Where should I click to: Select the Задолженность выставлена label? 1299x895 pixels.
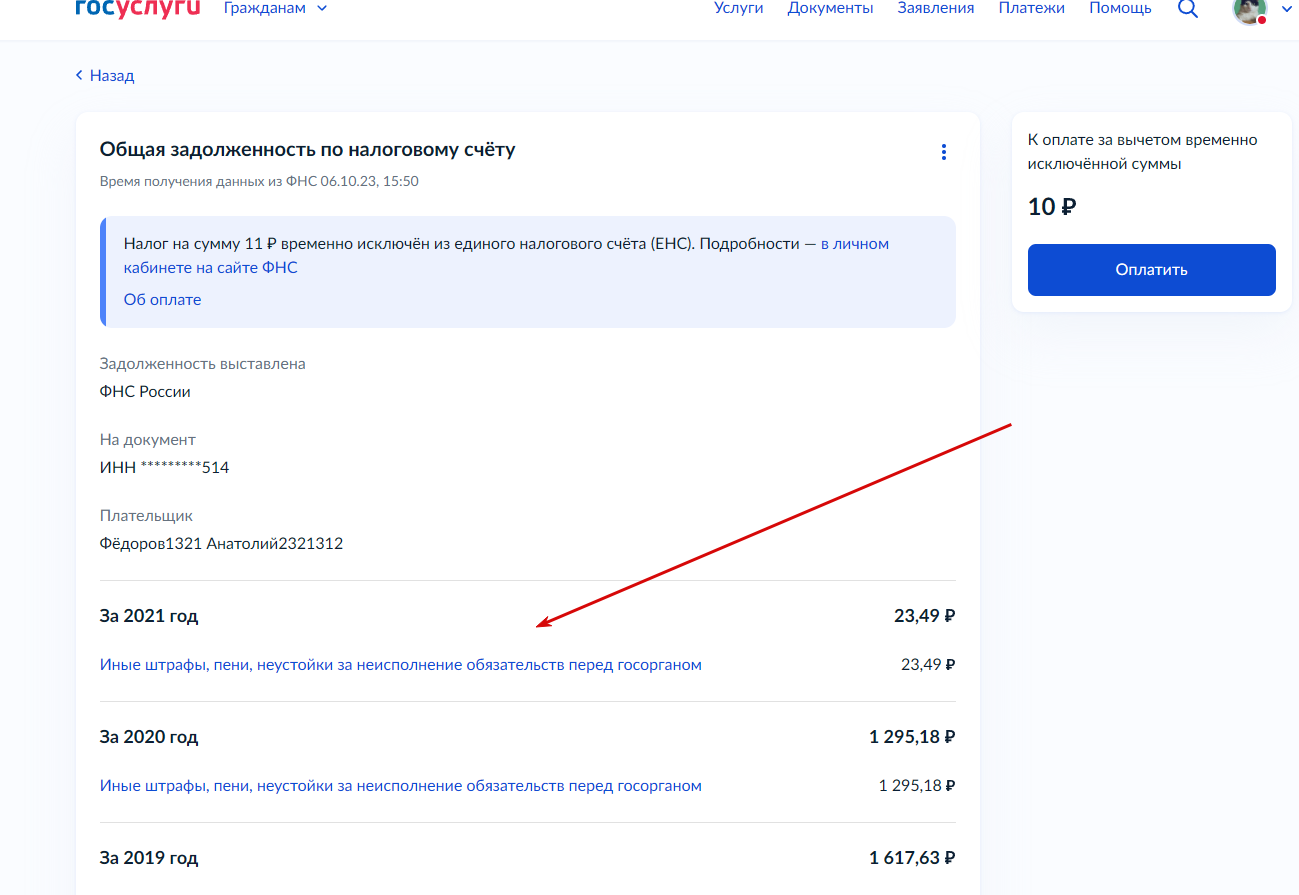(203, 364)
